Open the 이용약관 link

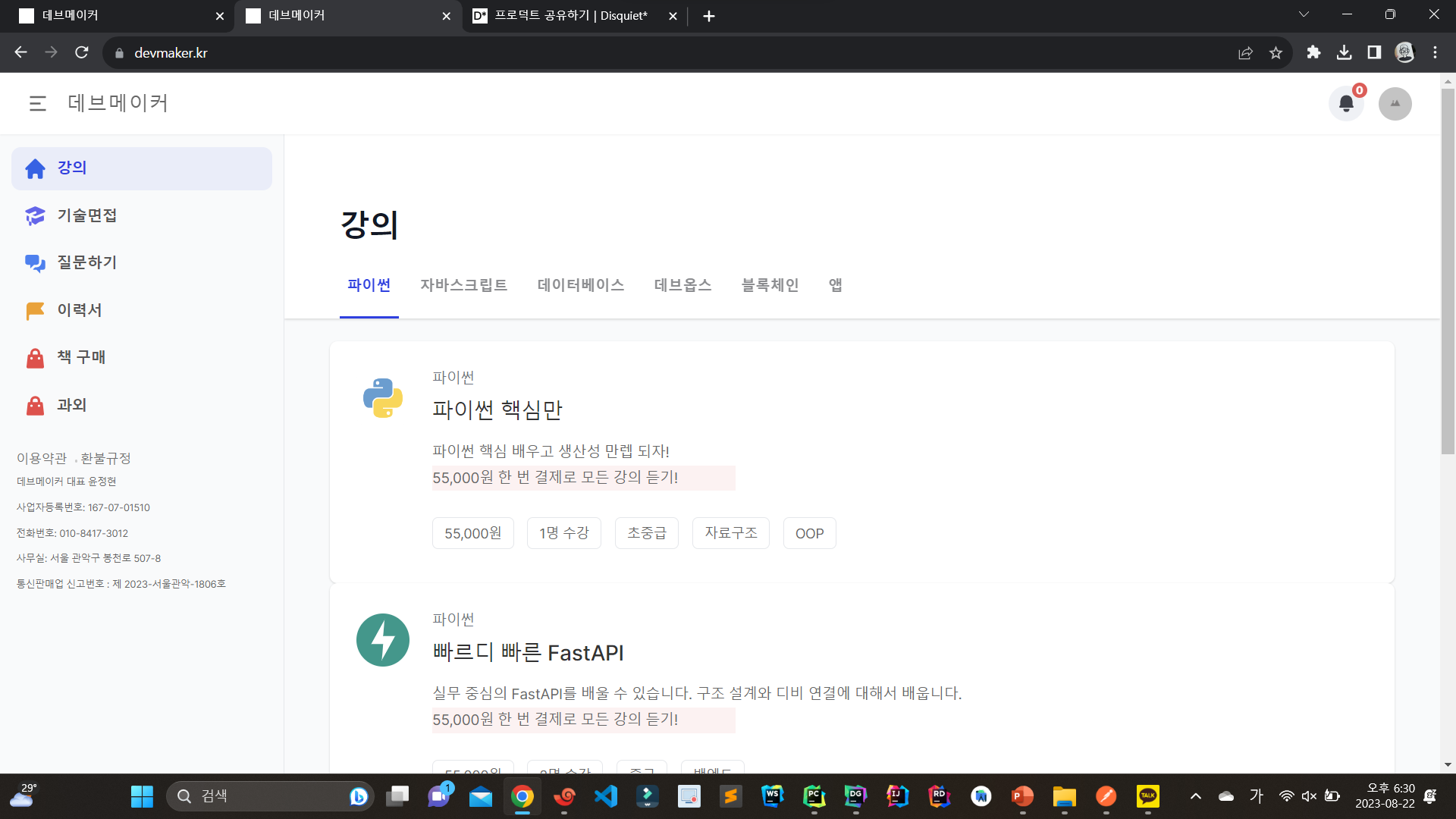[42, 458]
